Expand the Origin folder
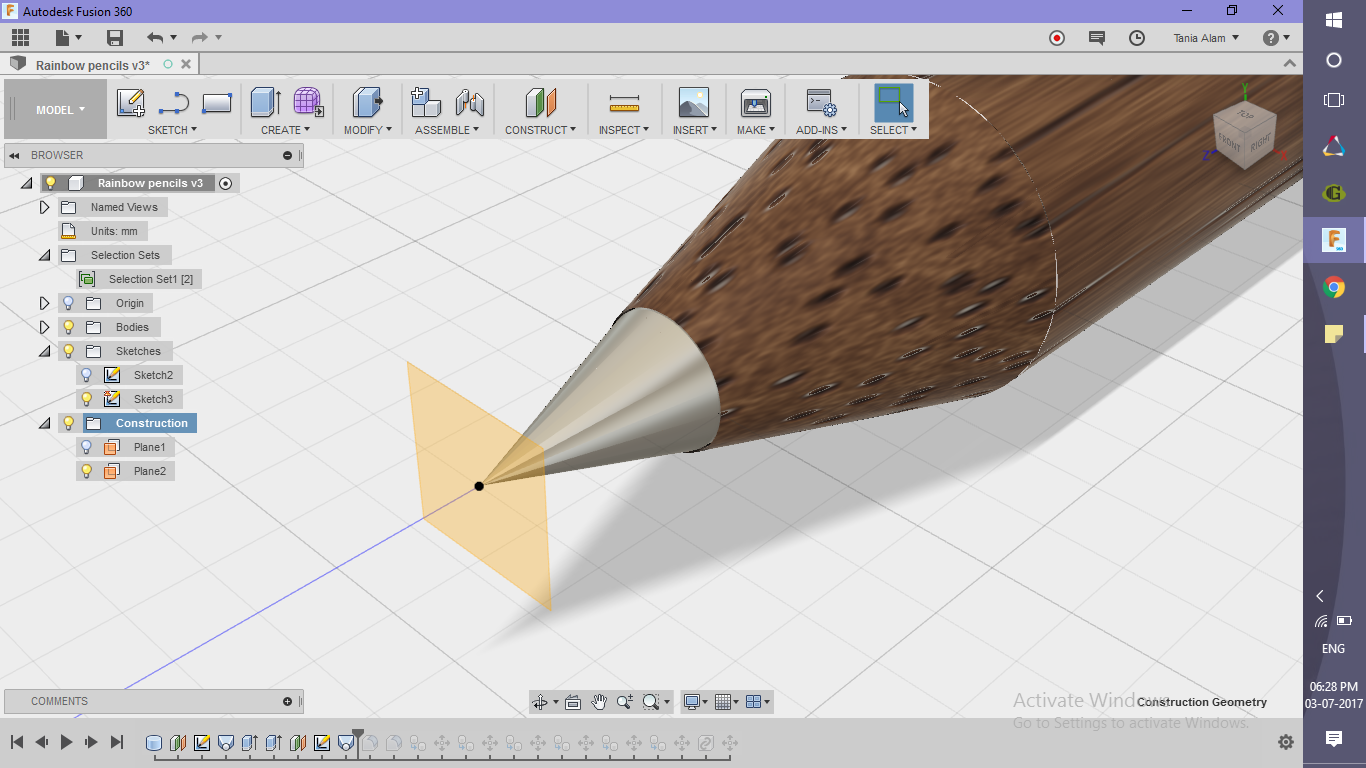The image size is (1366, 768). (44, 303)
